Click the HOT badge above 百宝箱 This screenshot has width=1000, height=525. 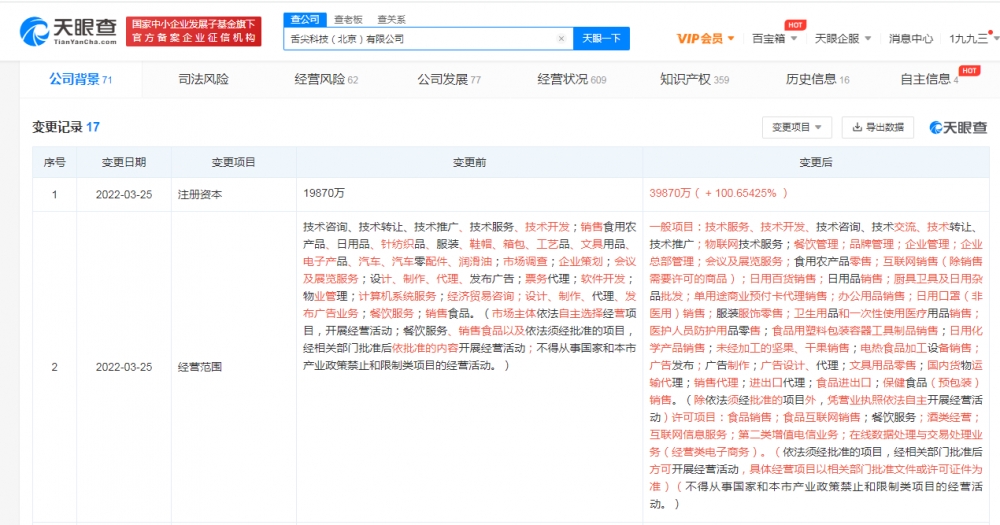795,25
